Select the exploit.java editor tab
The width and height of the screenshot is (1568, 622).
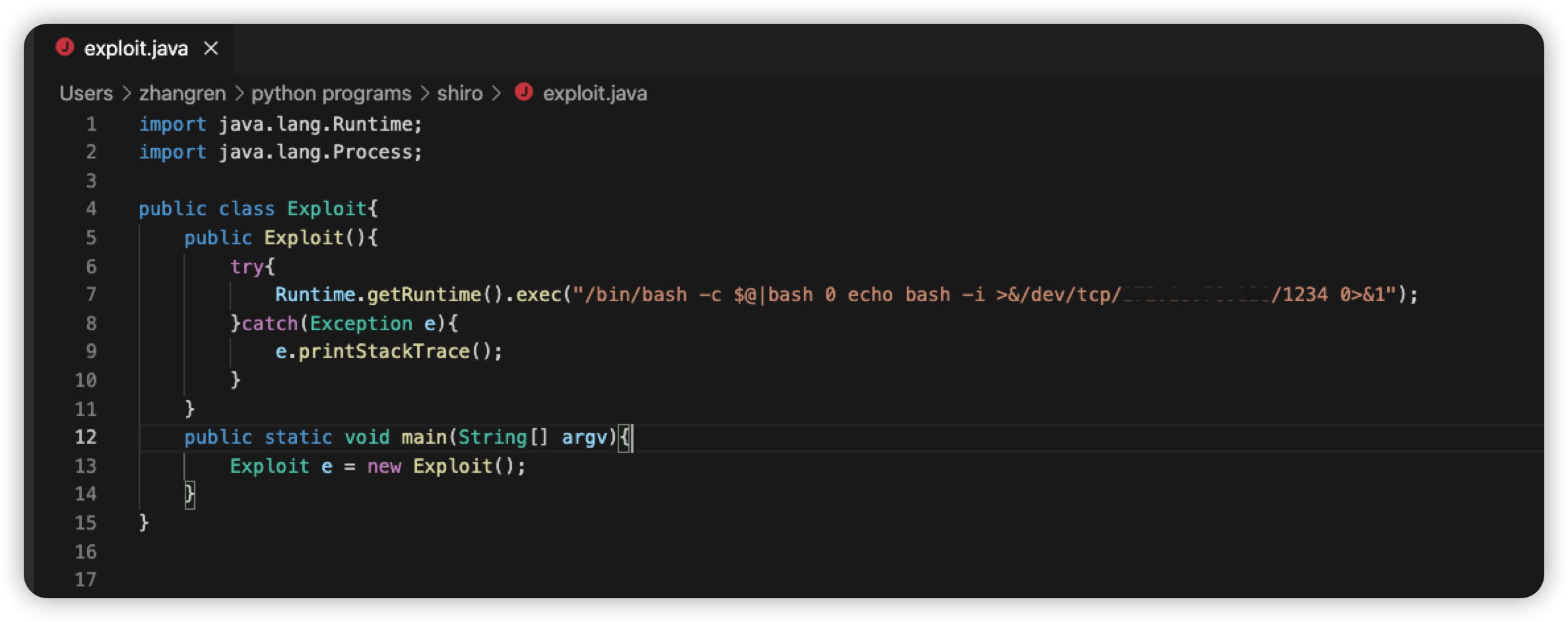[136, 49]
